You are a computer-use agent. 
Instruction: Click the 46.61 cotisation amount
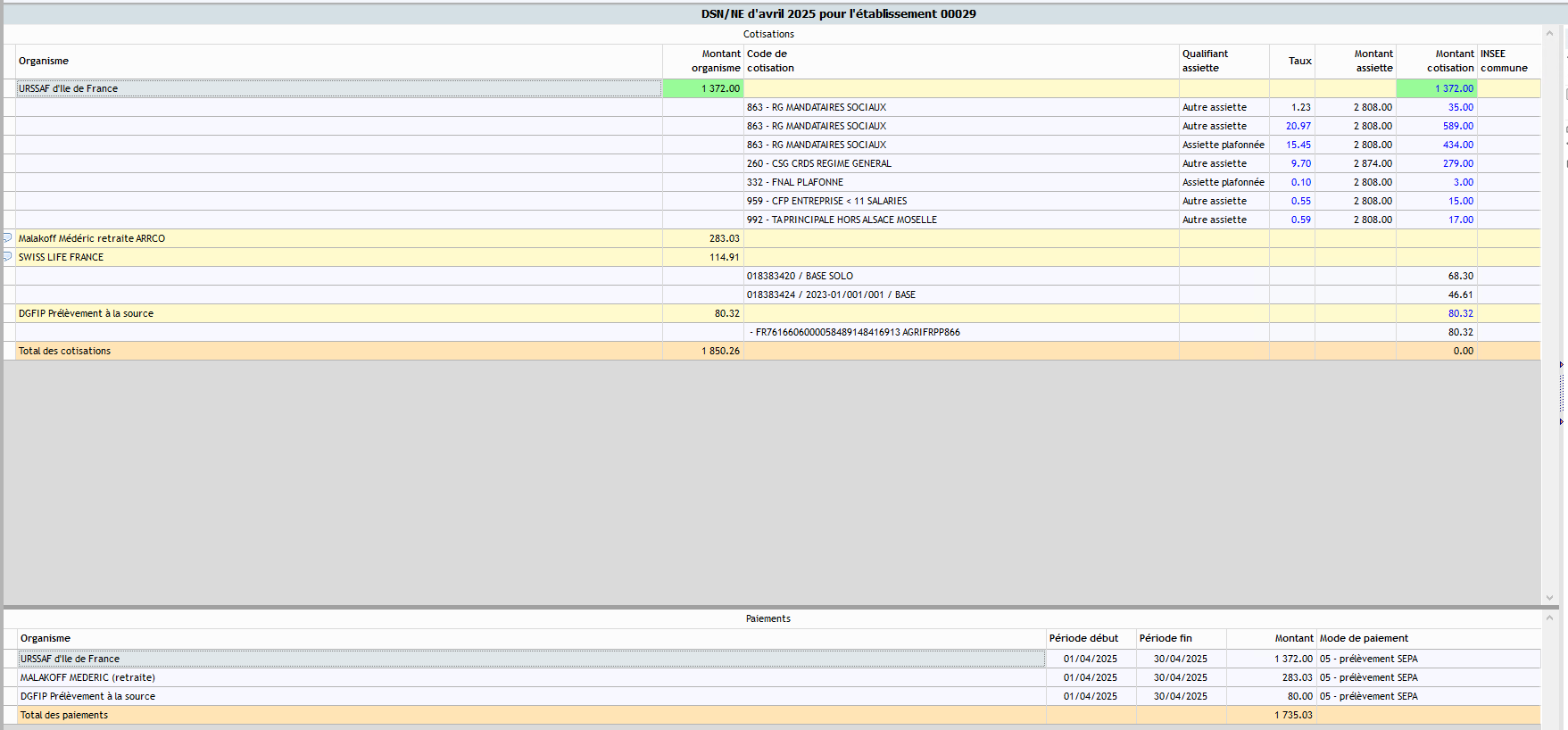coord(1461,294)
